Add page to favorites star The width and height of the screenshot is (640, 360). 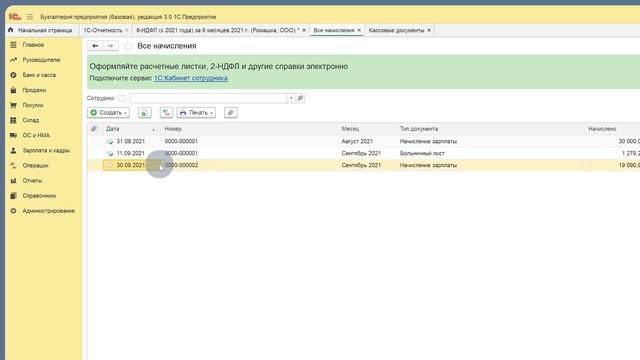click(128, 46)
